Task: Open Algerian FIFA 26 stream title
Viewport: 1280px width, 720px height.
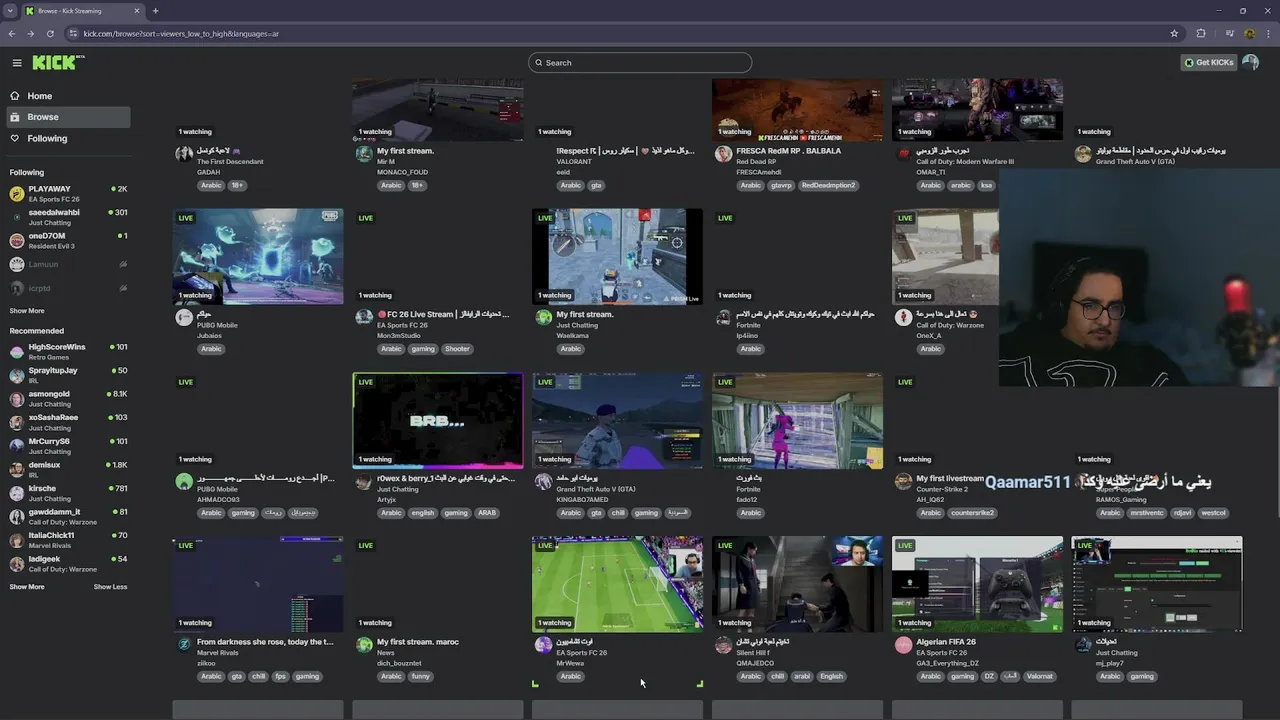Action: click(945, 642)
